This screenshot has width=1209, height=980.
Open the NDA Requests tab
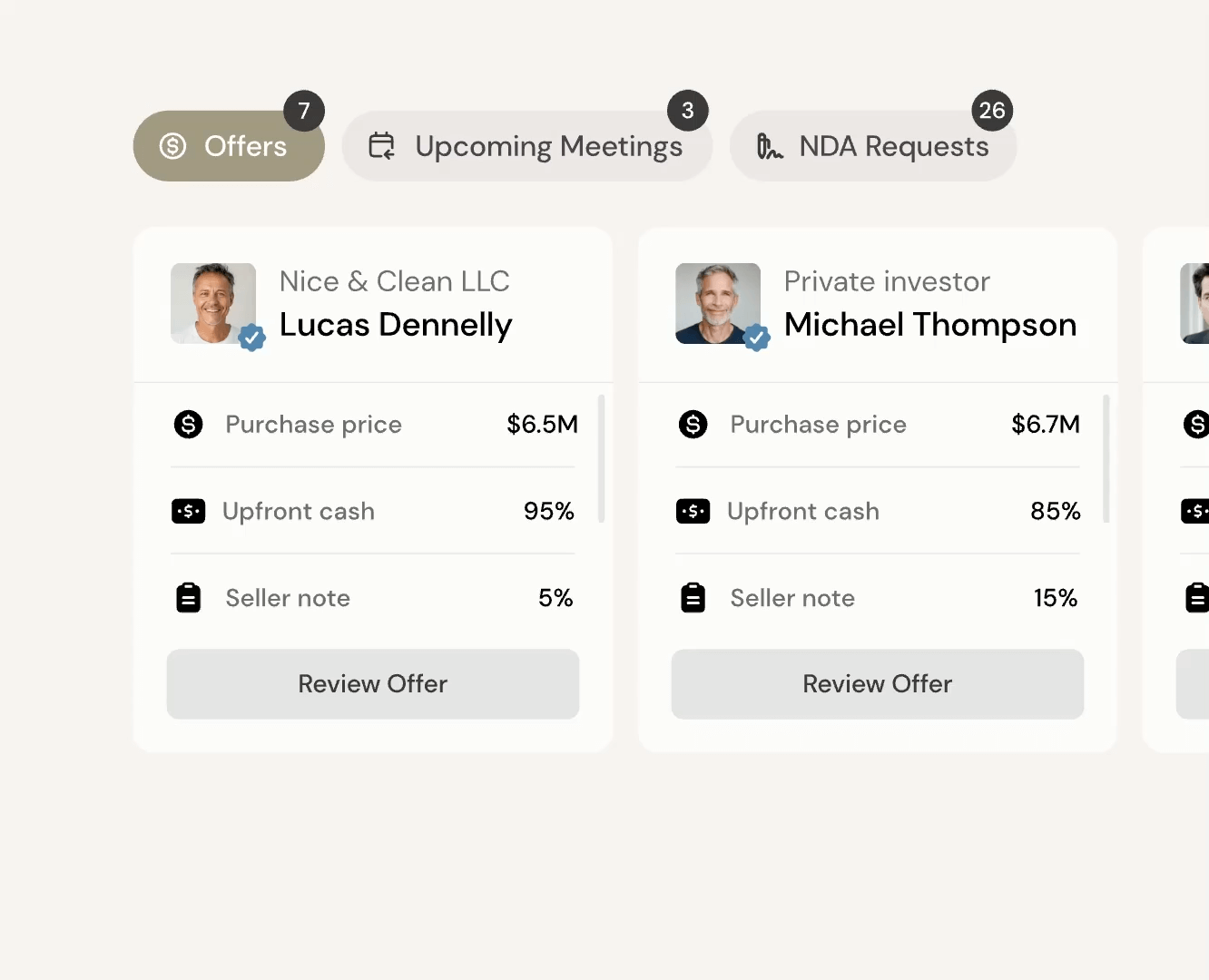pos(872,146)
